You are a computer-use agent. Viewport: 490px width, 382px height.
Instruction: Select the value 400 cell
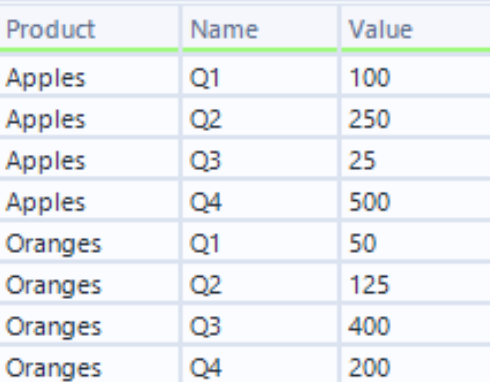pos(416,326)
